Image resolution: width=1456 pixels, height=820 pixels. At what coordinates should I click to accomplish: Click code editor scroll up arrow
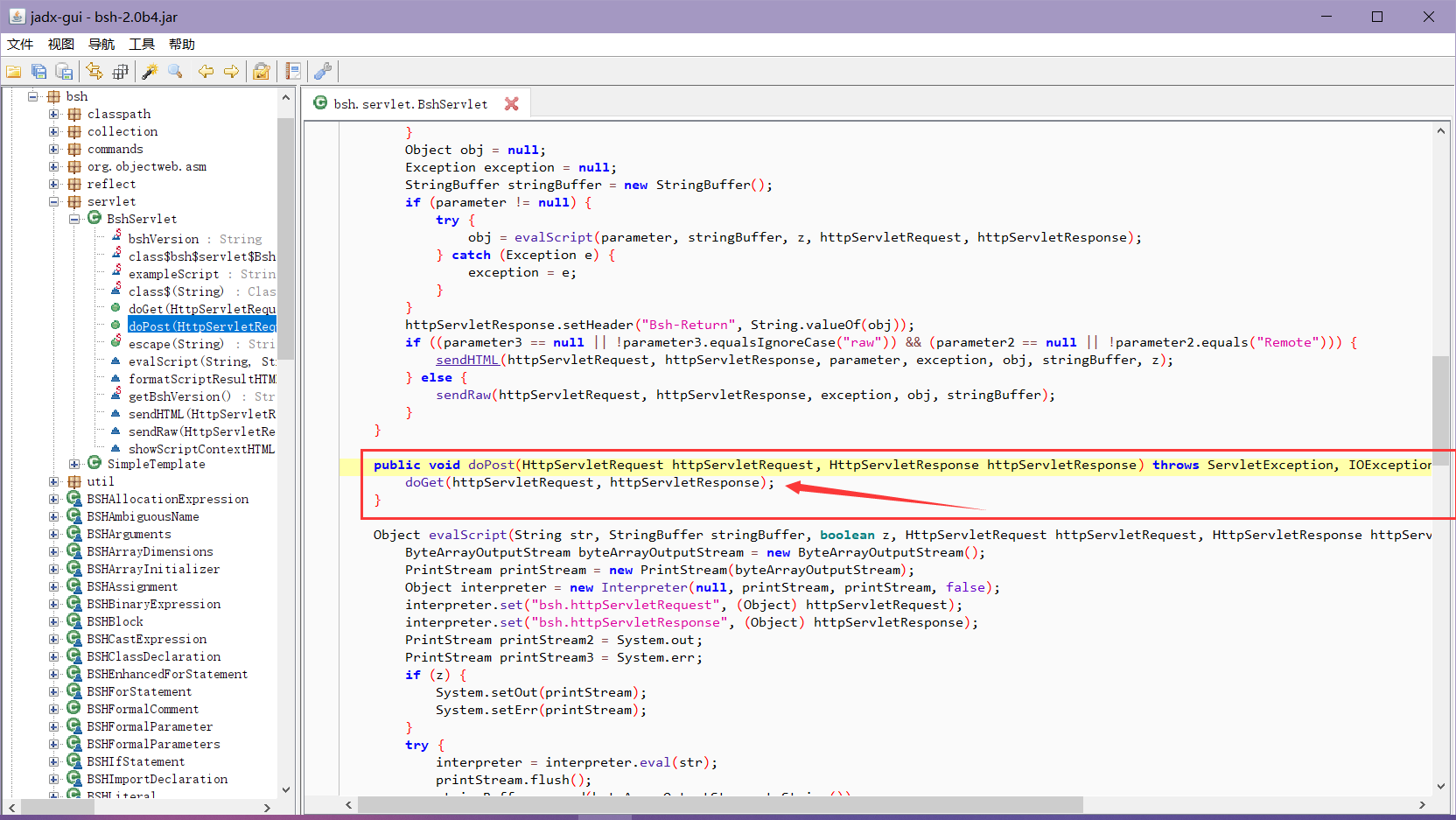point(1440,130)
